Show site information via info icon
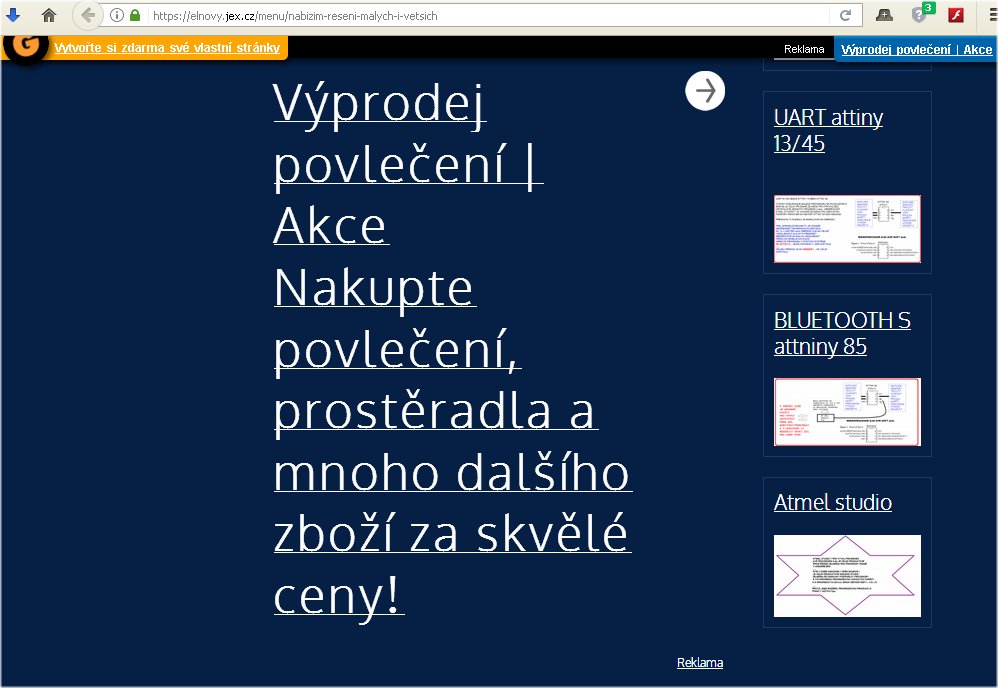Screen dimensions: 998x688 point(116,15)
